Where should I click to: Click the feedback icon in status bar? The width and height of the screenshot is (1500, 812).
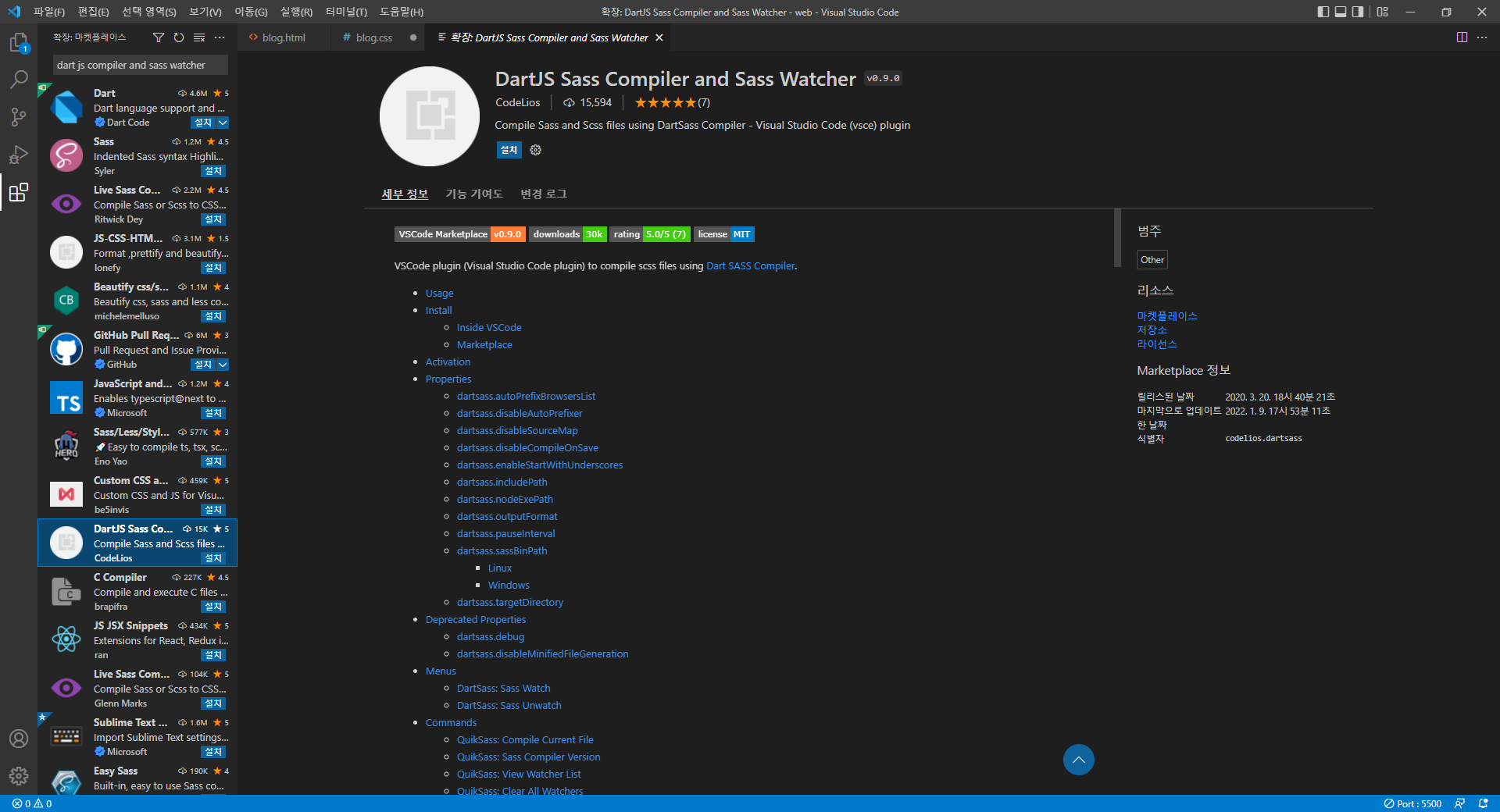coord(1459,803)
